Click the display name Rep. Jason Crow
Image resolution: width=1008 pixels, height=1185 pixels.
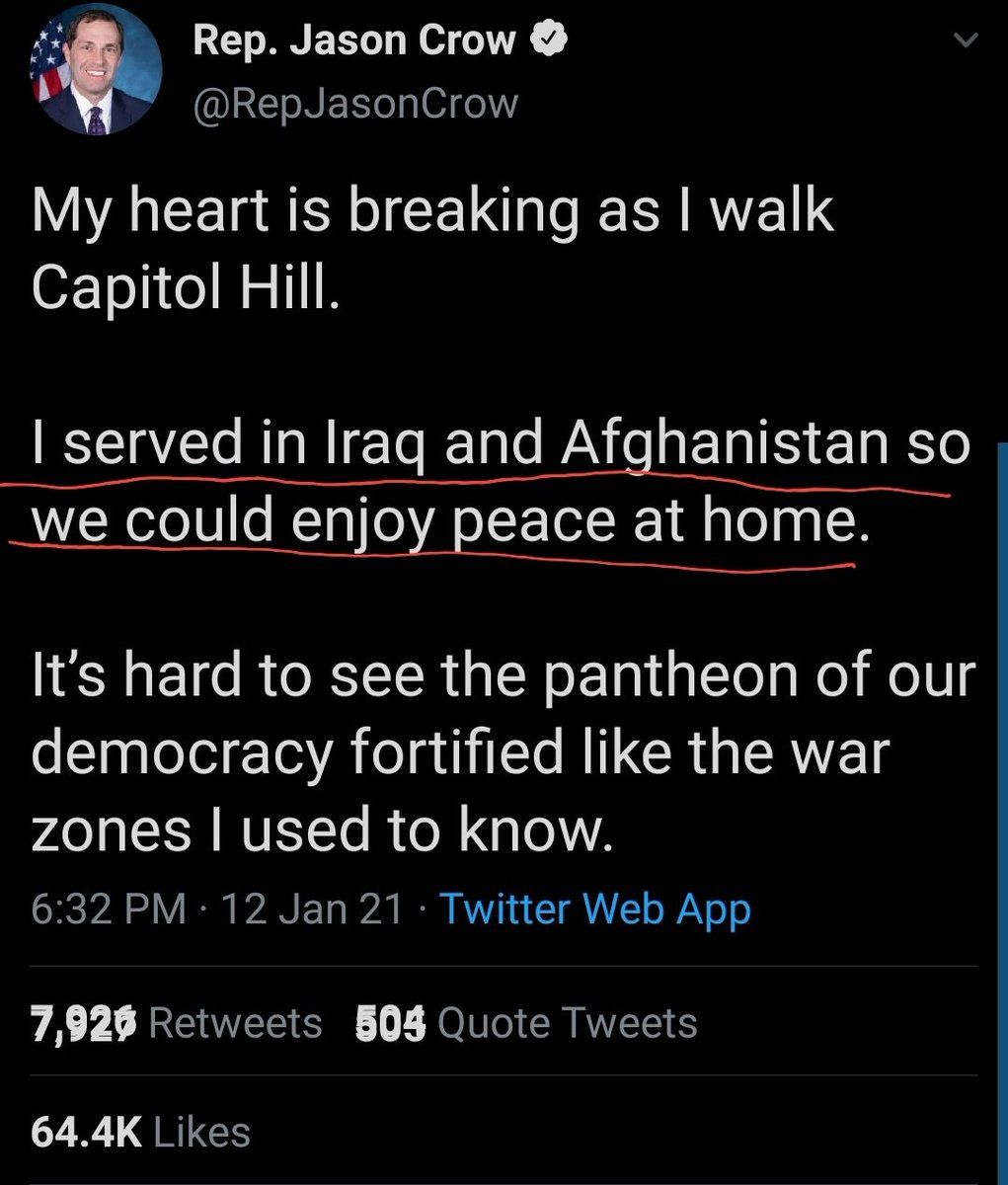click(354, 40)
